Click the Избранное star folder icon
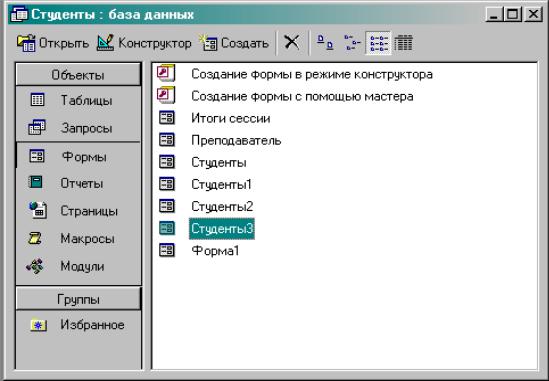This screenshot has width=549, height=381. 38,326
